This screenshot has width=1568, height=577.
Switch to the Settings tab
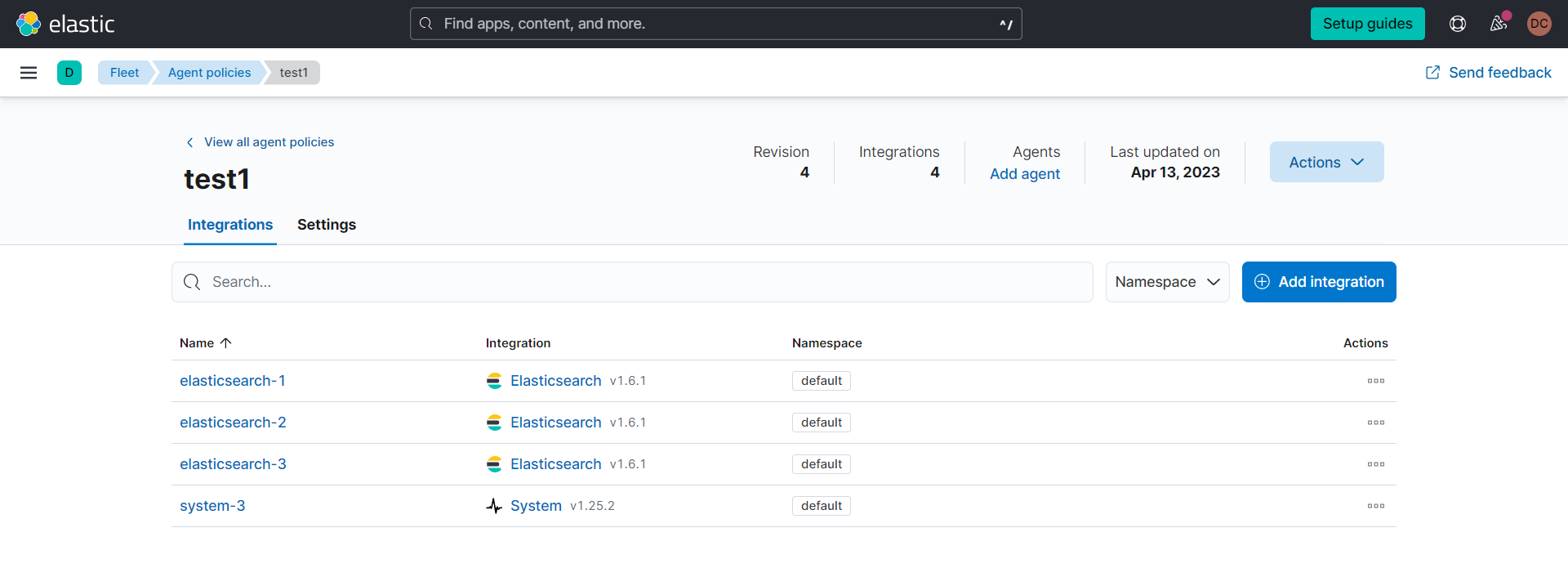point(327,225)
